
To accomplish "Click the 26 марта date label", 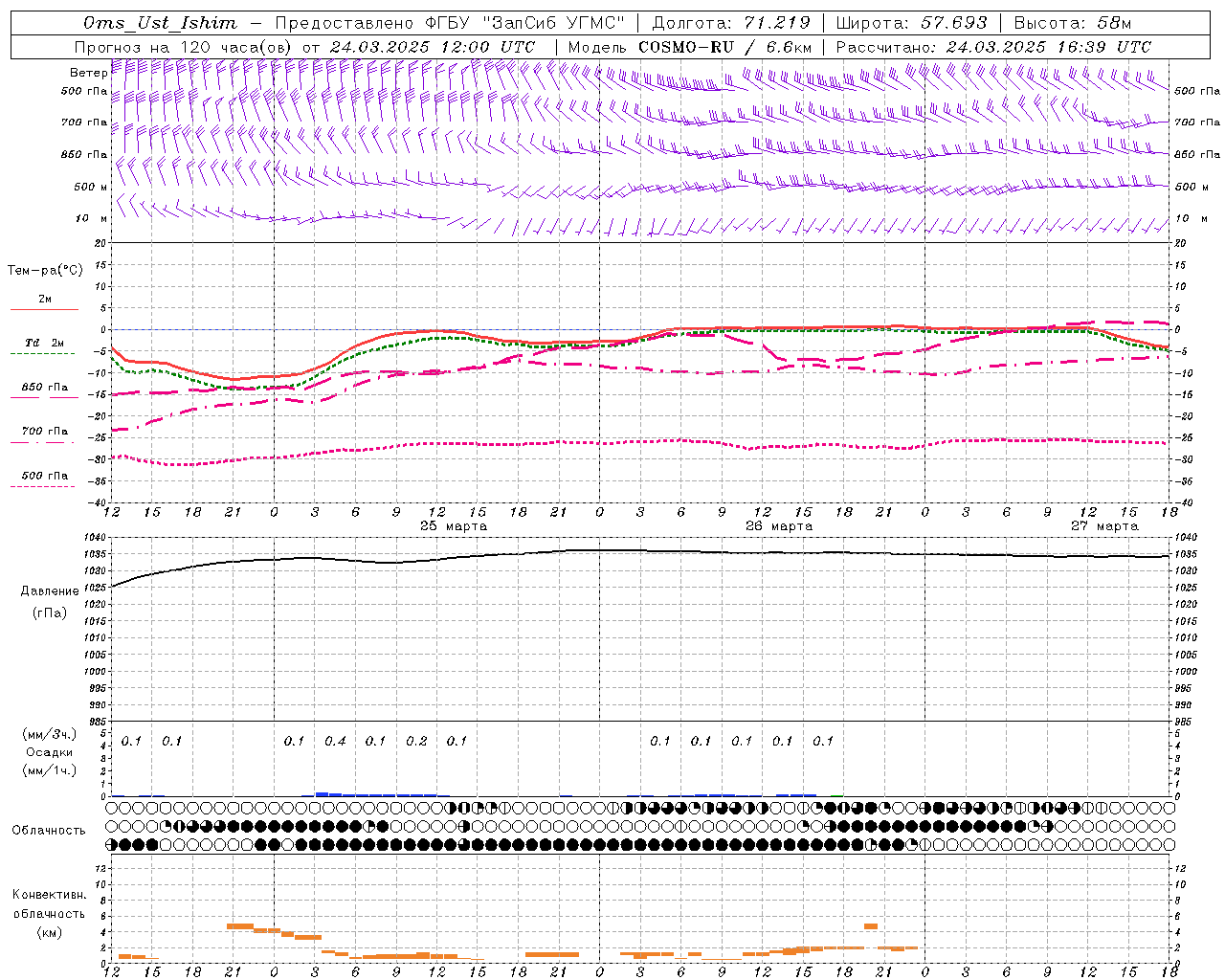I will (779, 526).
